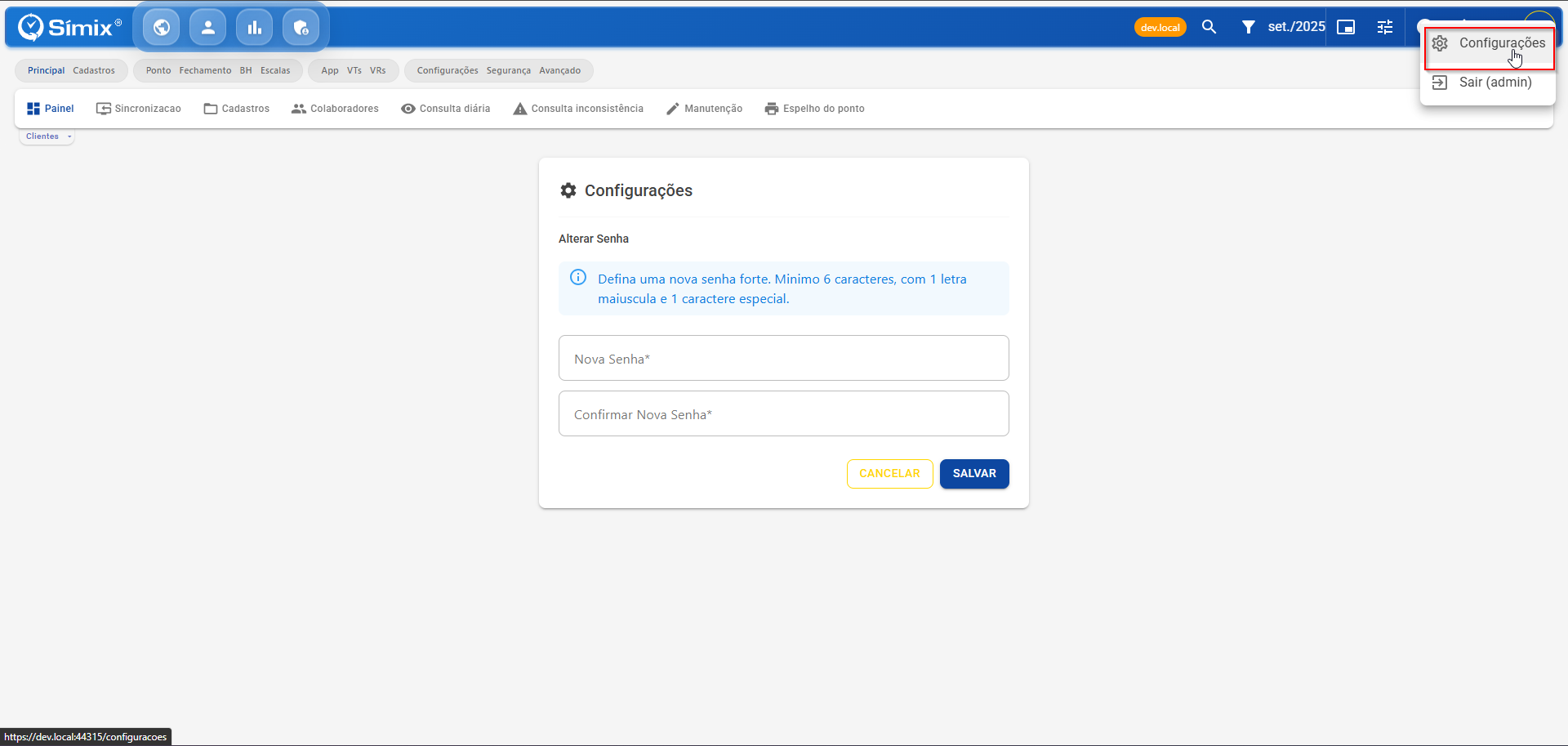Open Consulta diária
1568x746 pixels.
pyautogui.click(x=446, y=109)
